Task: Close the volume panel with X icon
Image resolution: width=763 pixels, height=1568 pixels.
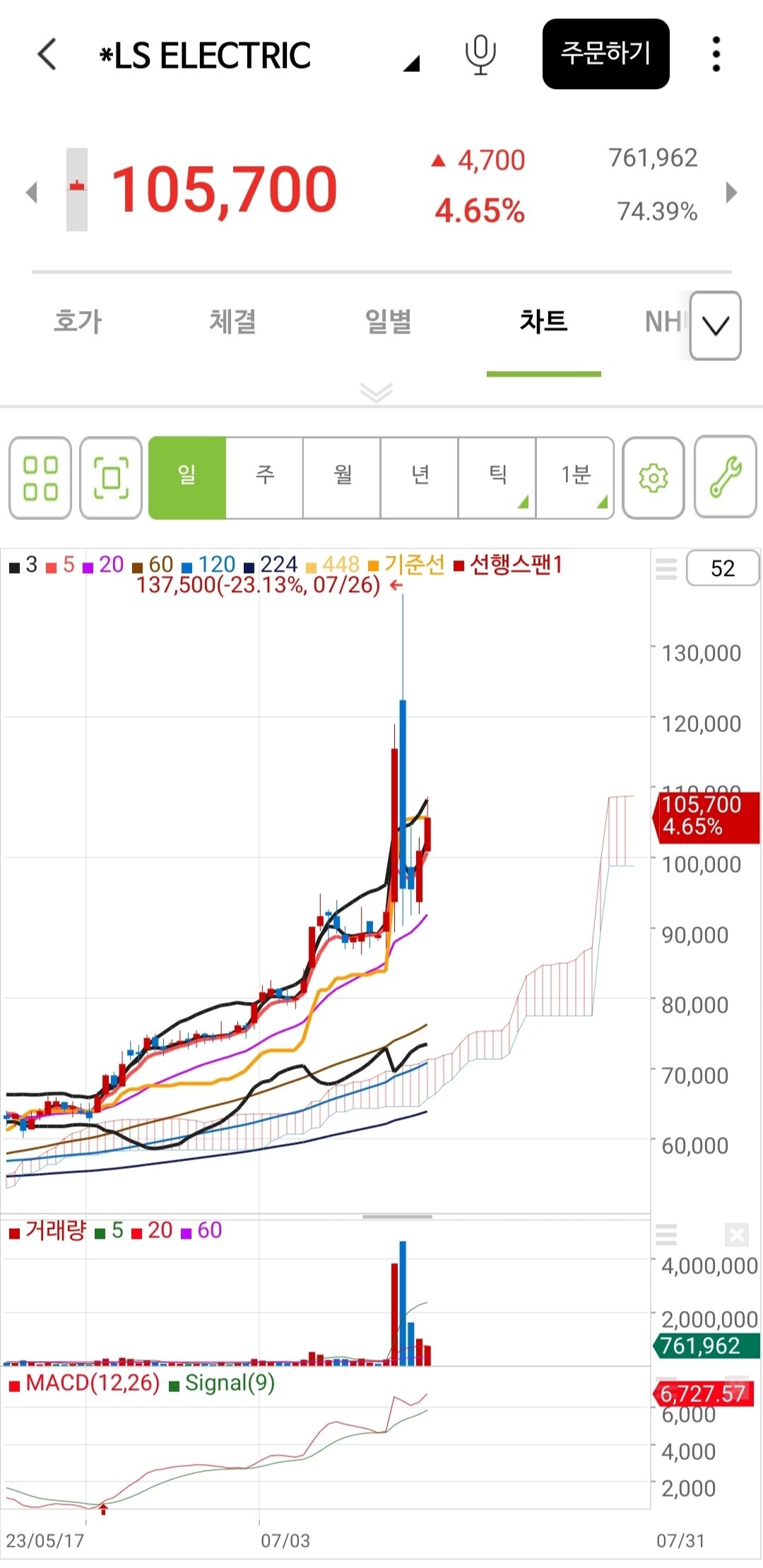Action: coord(736,1235)
